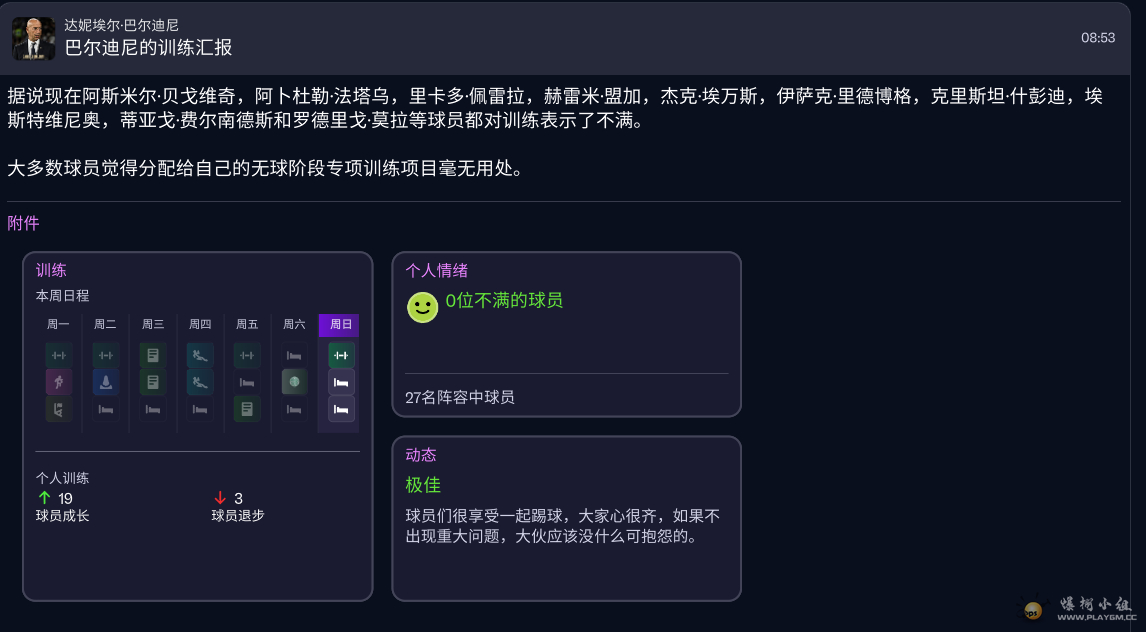Select the 周三 day column header
Image resolution: width=1146 pixels, height=632 pixels.
pos(152,324)
